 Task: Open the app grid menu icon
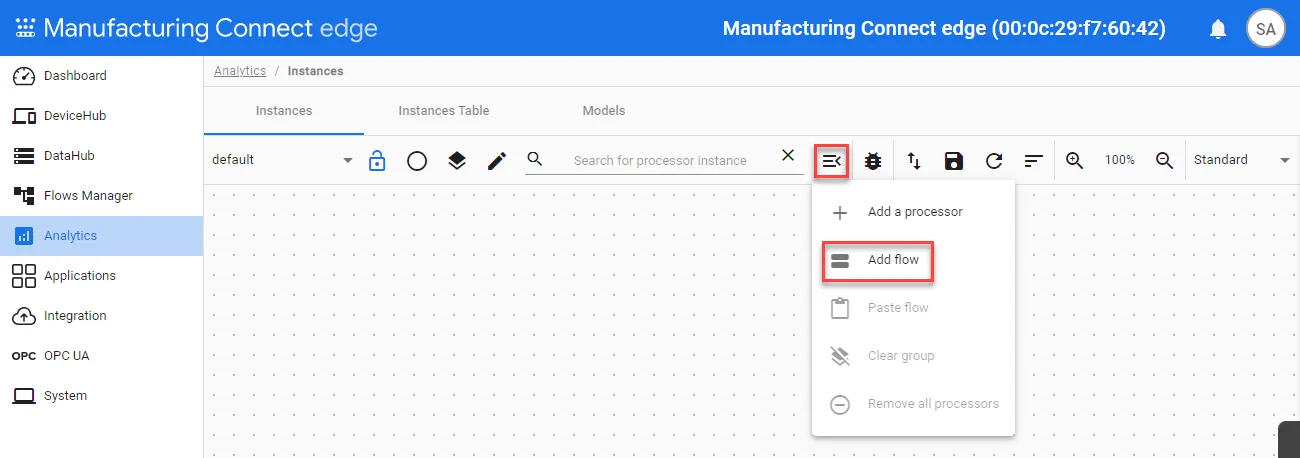coord(24,28)
